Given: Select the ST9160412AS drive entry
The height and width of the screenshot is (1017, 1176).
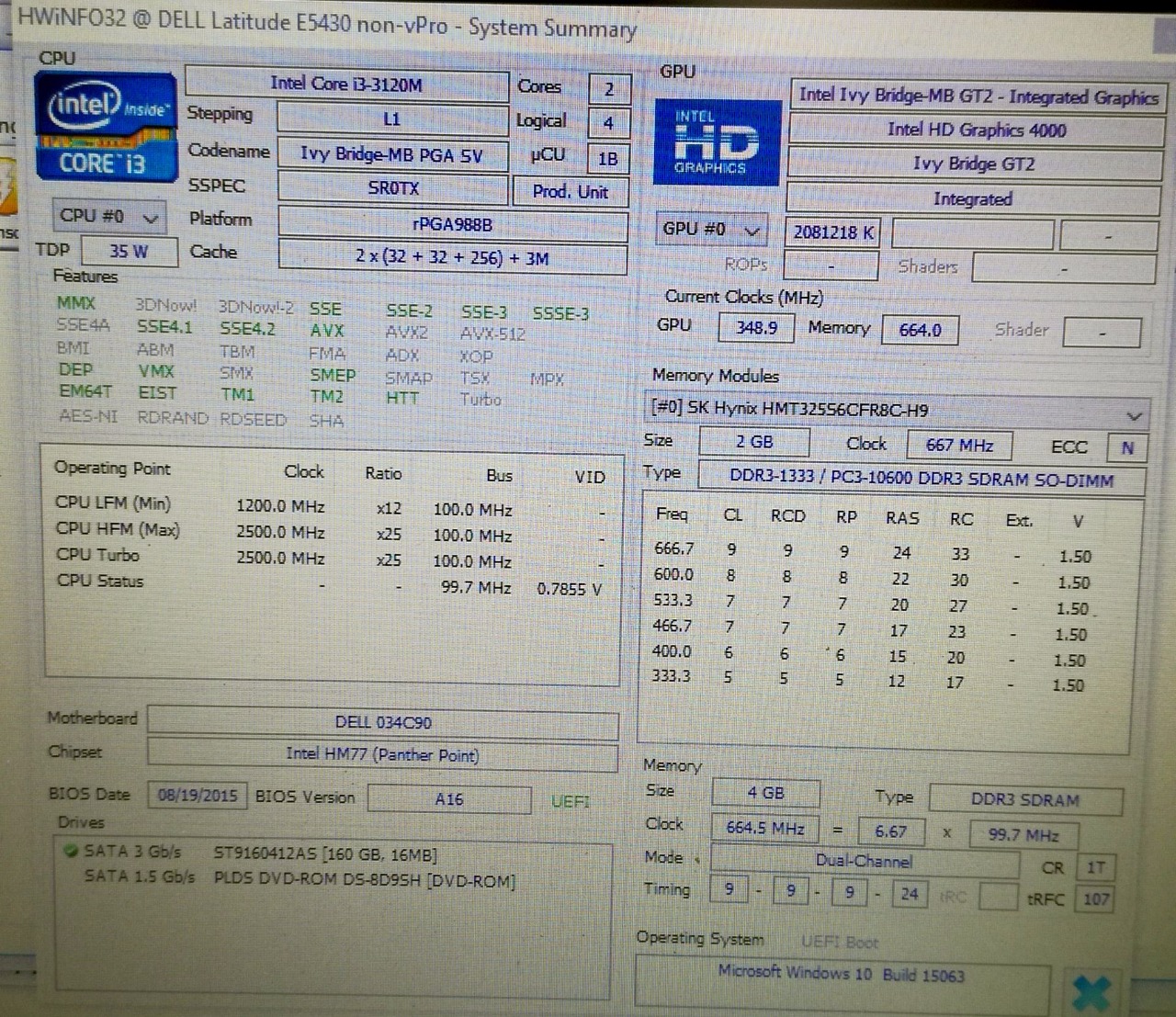Looking at the screenshot, I should point(324,853).
